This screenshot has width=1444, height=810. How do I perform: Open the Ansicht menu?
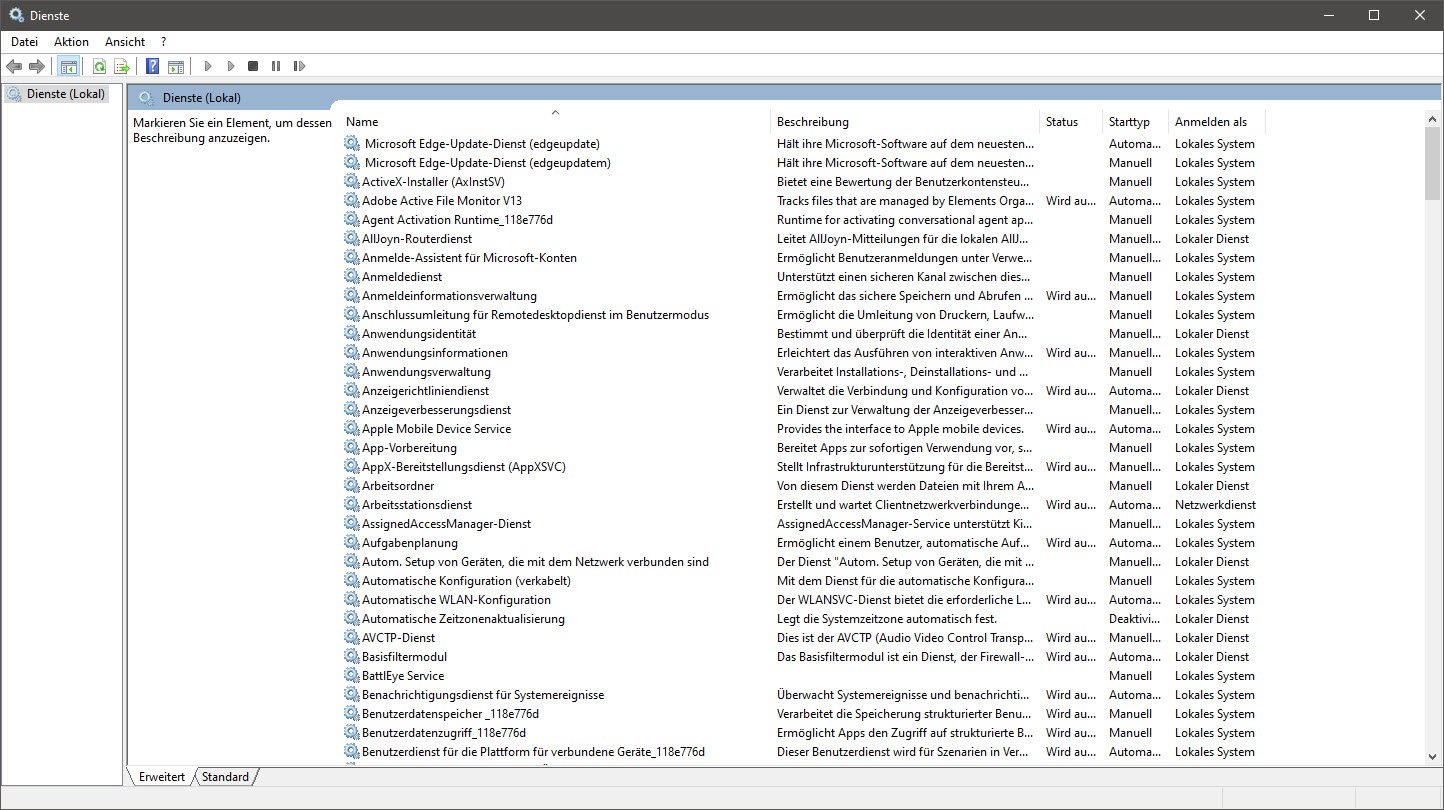click(125, 42)
